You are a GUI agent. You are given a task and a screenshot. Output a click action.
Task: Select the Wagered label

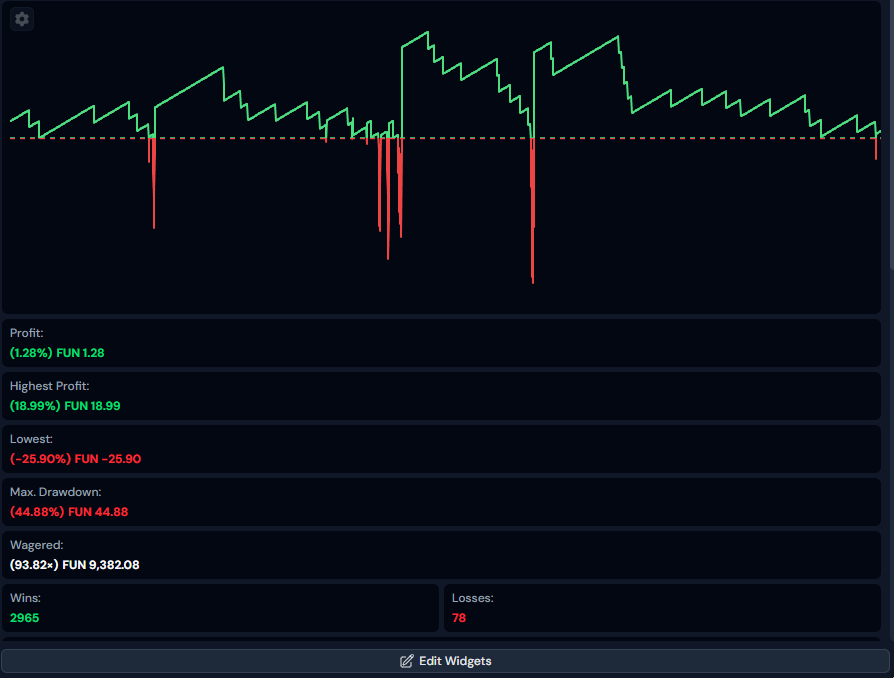pos(36,545)
